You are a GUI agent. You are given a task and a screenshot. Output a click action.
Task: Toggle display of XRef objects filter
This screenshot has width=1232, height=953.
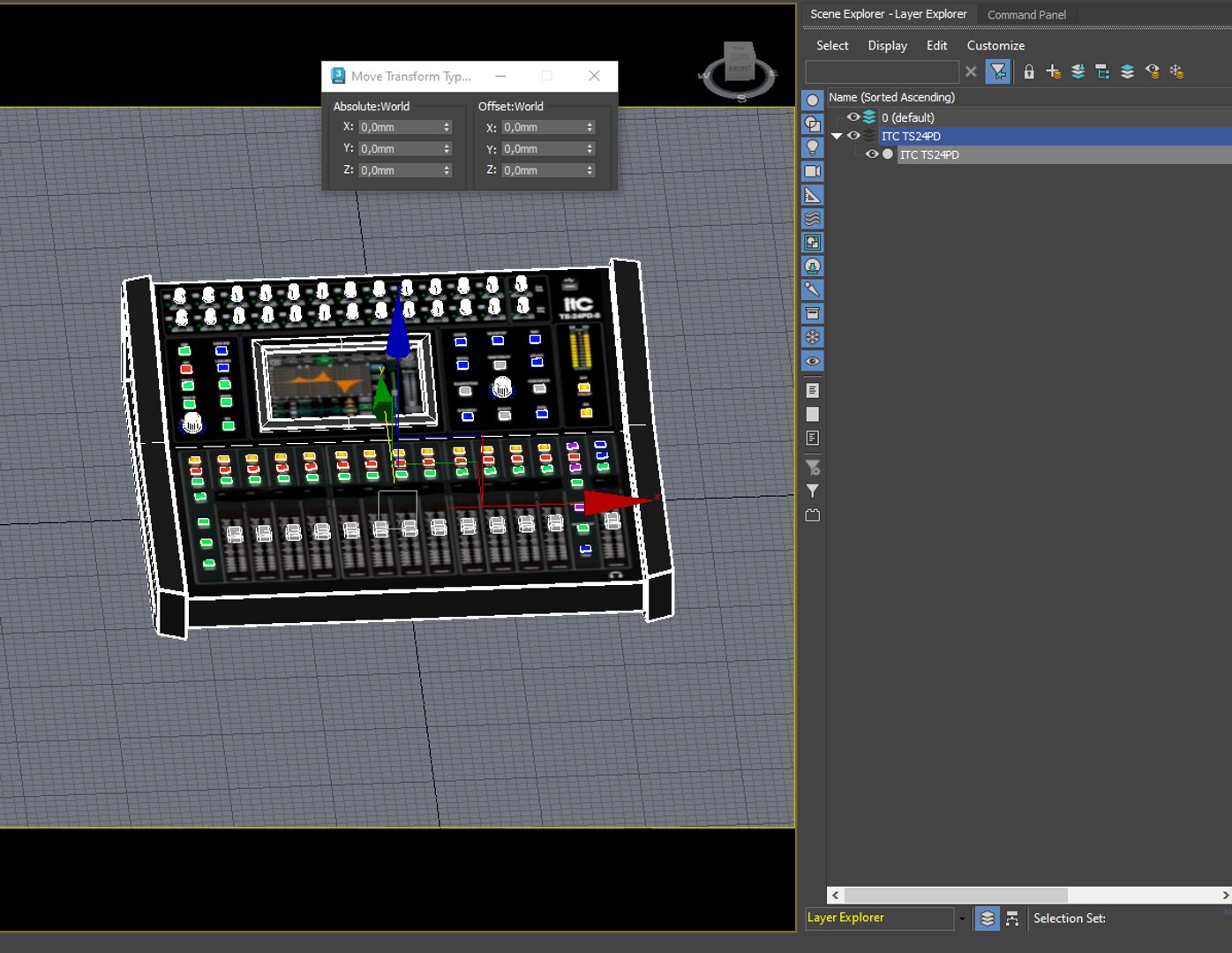click(813, 266)
